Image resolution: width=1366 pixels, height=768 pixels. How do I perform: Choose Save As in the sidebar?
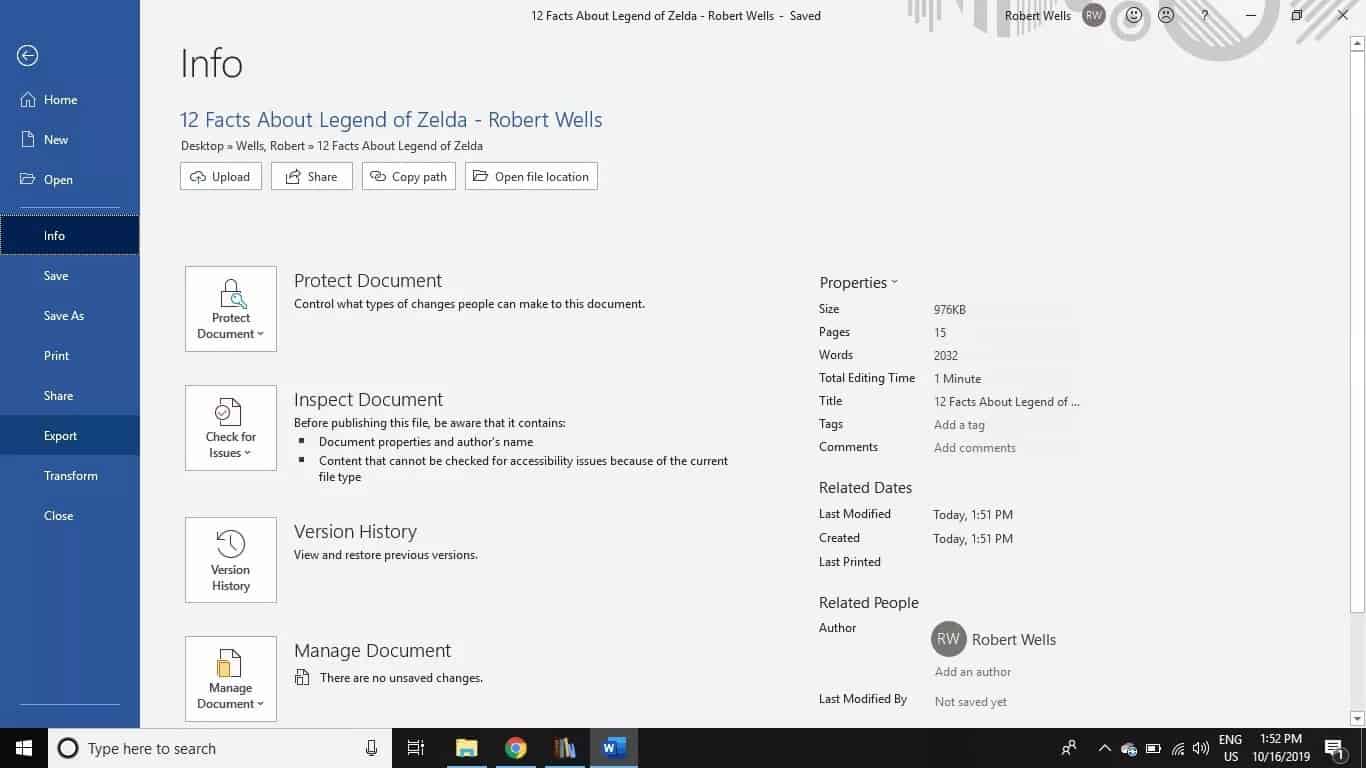pos(70,316)
